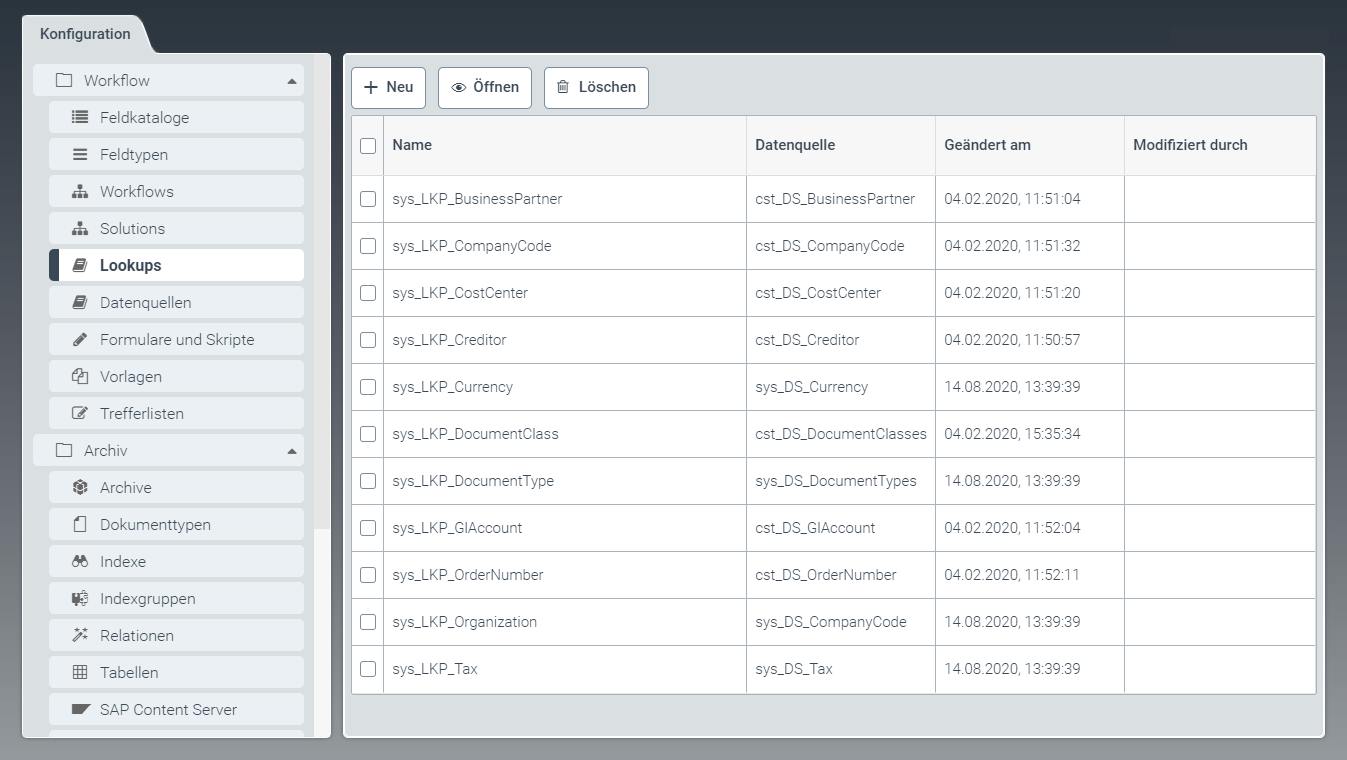Check the select-all checkbox in table header
This screenshot has width=1347, height=760.
tap(368, 145)
